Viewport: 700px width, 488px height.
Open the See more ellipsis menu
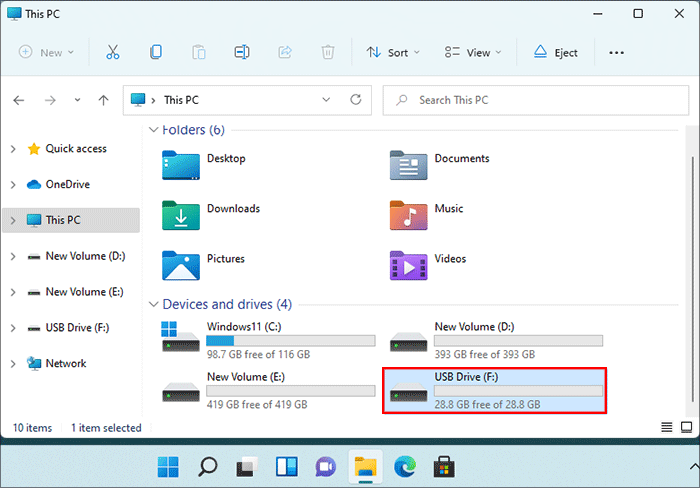tap(616, 52)
